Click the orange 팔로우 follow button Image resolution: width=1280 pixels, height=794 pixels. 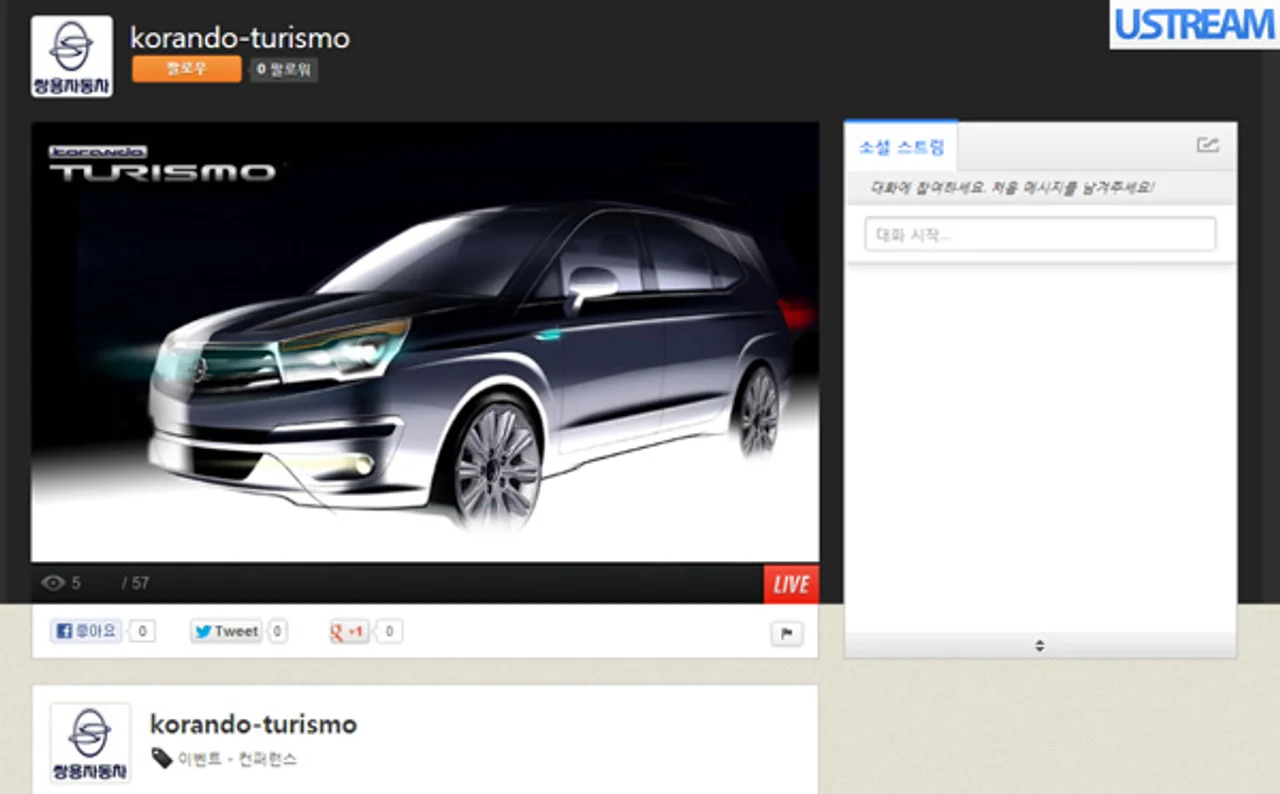click(x=187, y=69)
